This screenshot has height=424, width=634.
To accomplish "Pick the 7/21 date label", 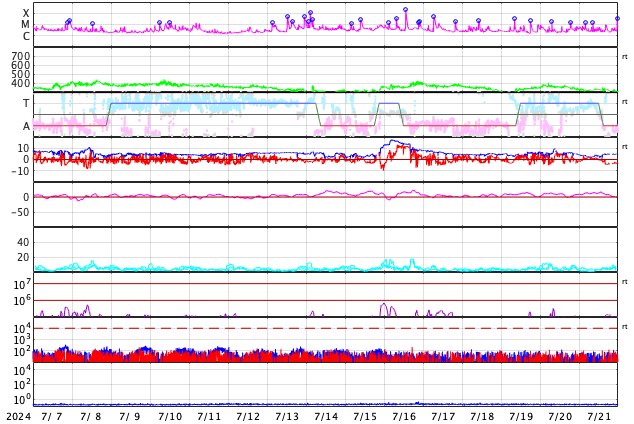I will 599,416.
